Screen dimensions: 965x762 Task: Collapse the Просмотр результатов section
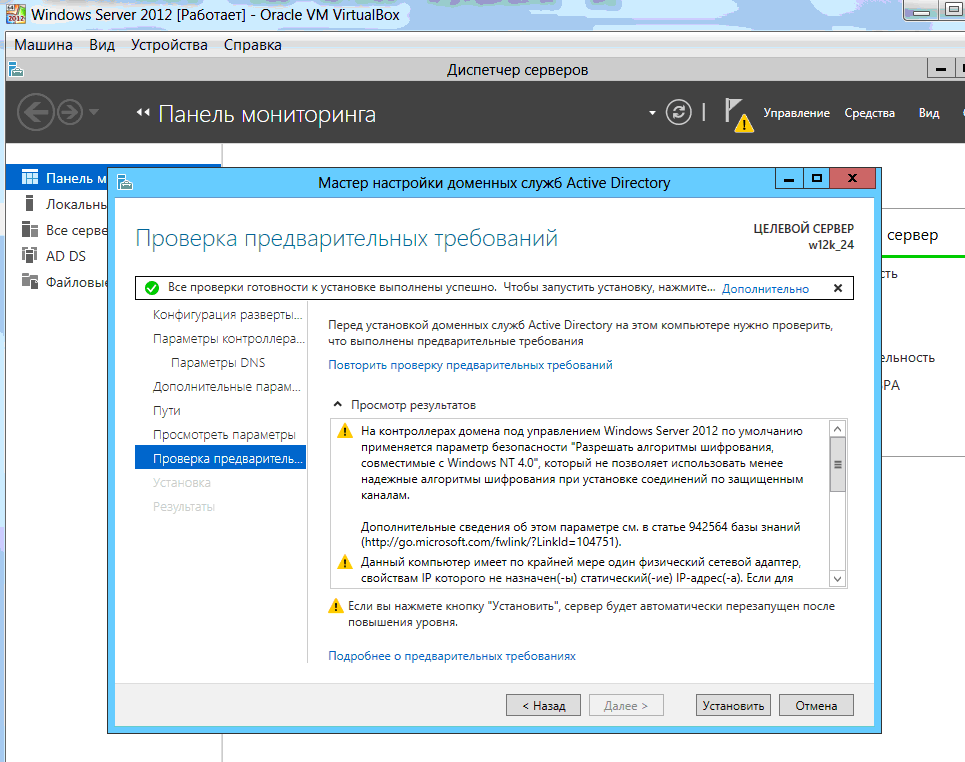(x=337, y=404)
